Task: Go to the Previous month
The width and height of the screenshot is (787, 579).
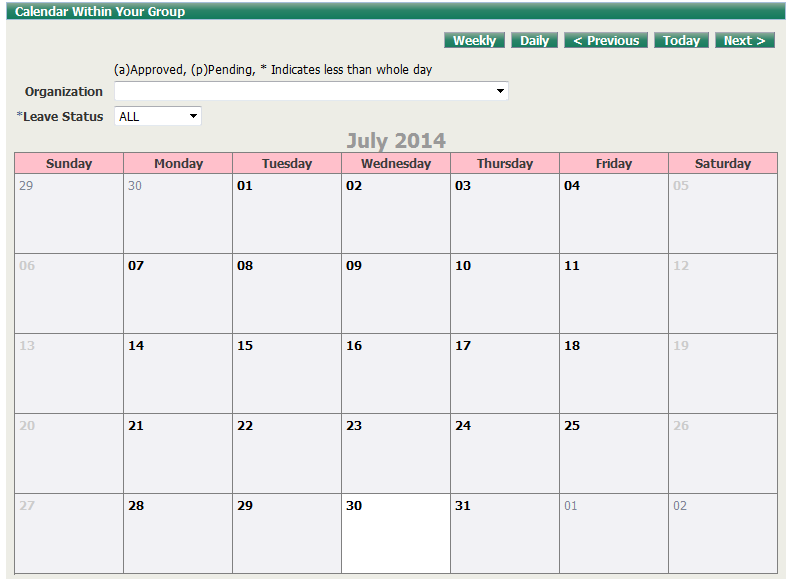Action: (x=606, y=41)
